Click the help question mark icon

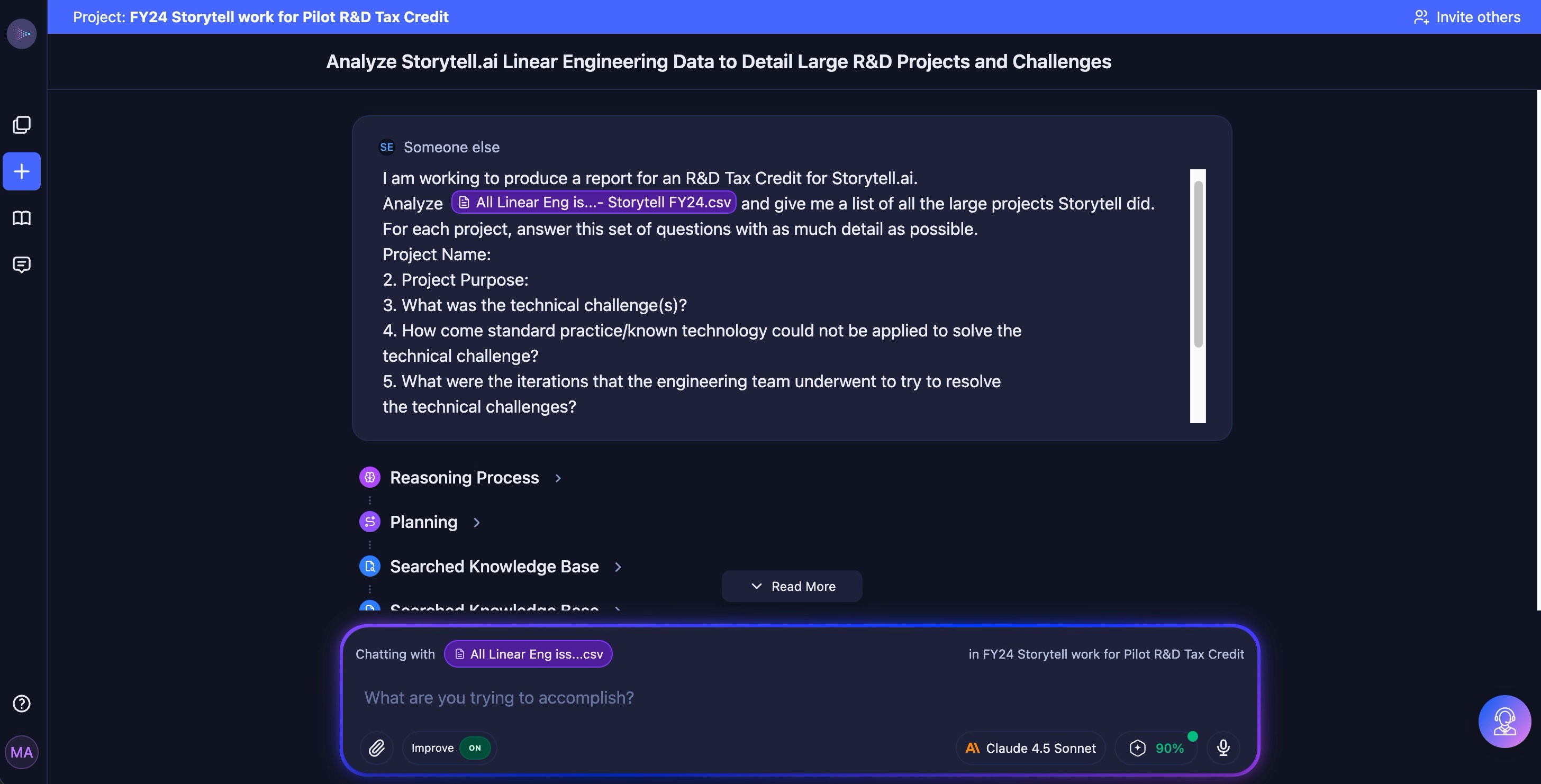pos(22,704)
